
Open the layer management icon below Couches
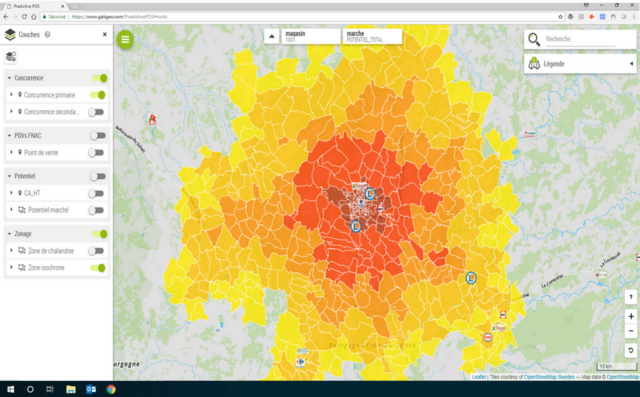tap(11, 57)
